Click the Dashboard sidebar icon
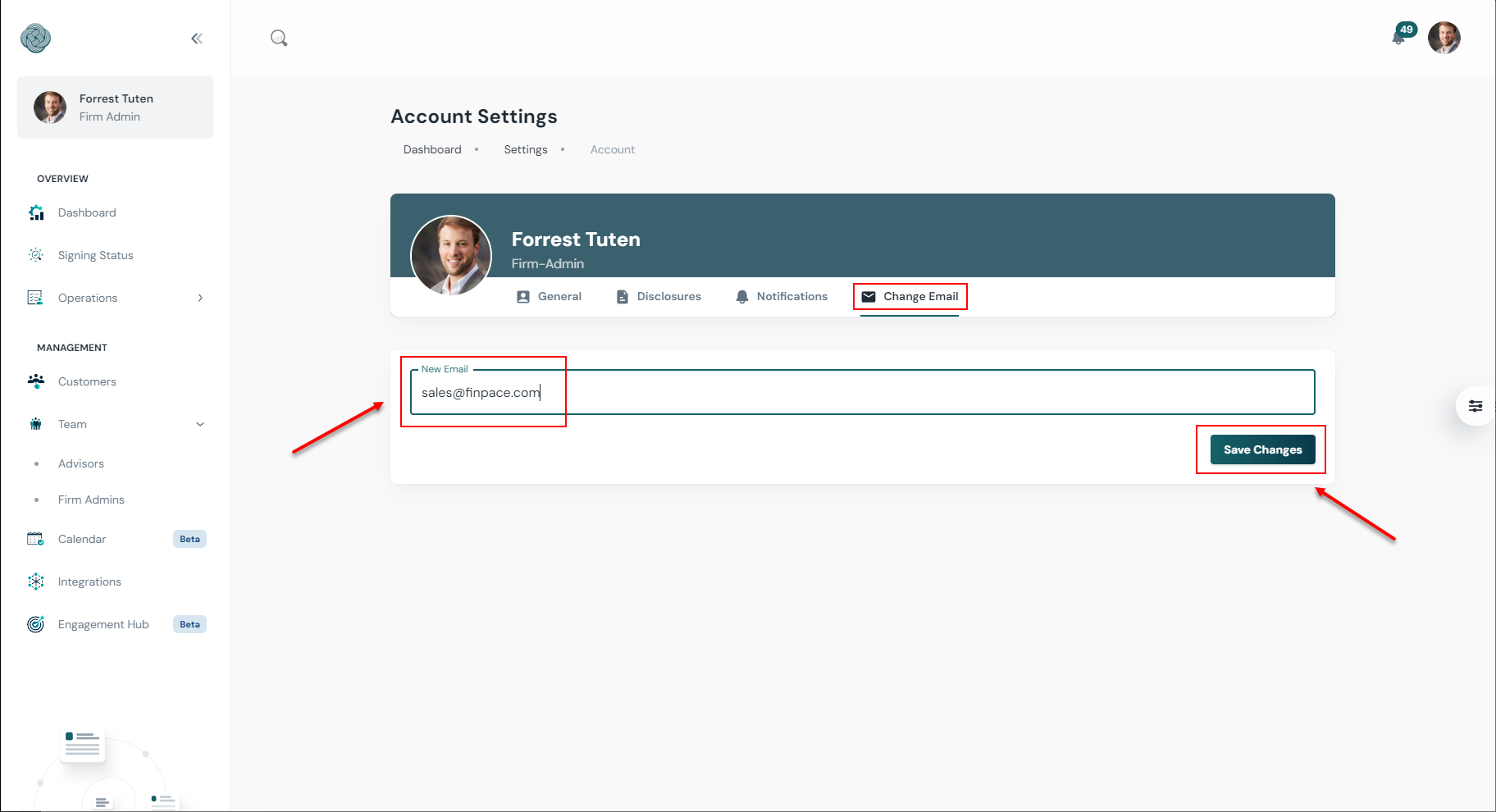The width and height of the screenshot is (1496, 812). [36, 212]
